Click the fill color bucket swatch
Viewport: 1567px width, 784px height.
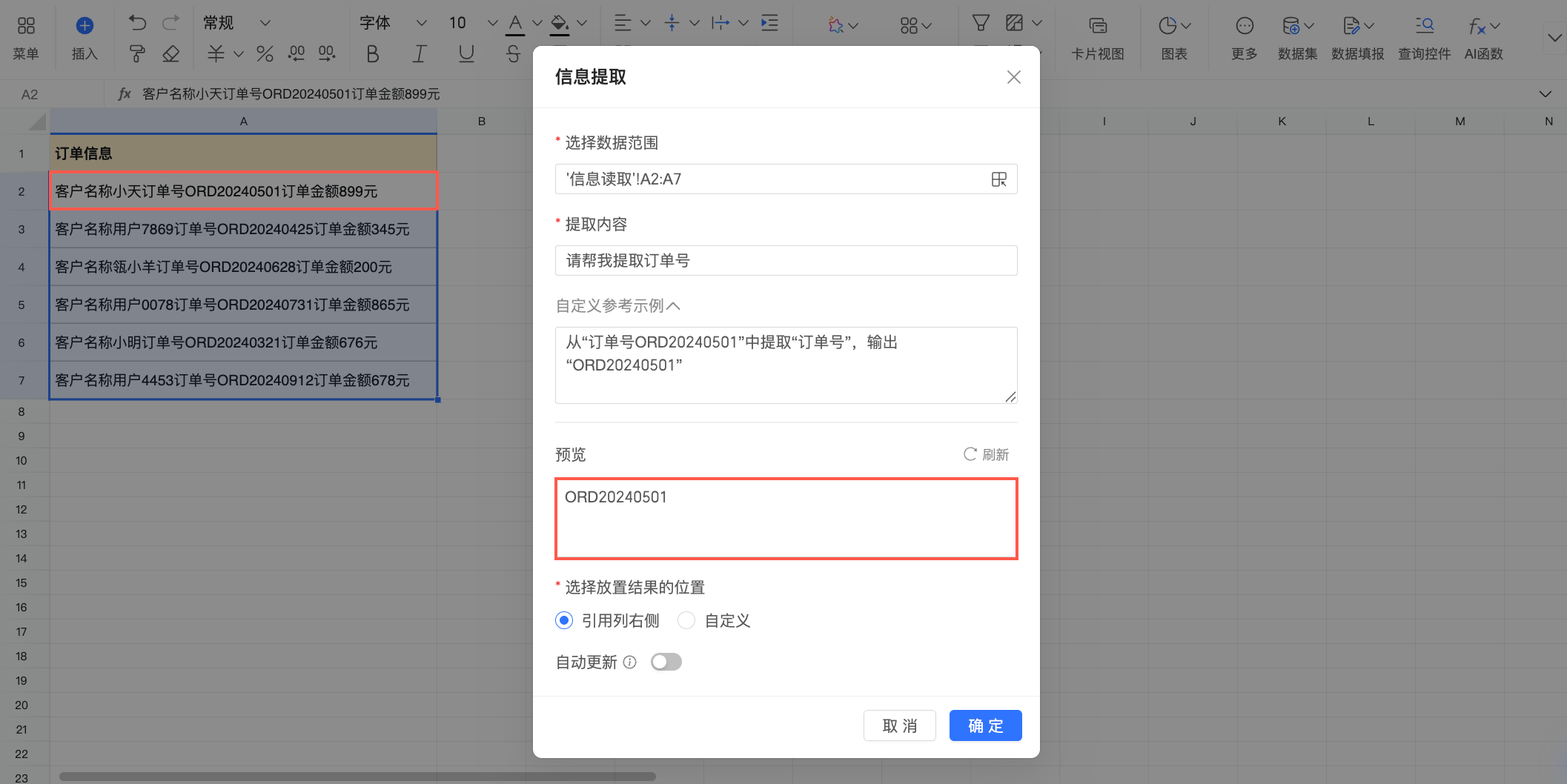(x=560, y=24)
